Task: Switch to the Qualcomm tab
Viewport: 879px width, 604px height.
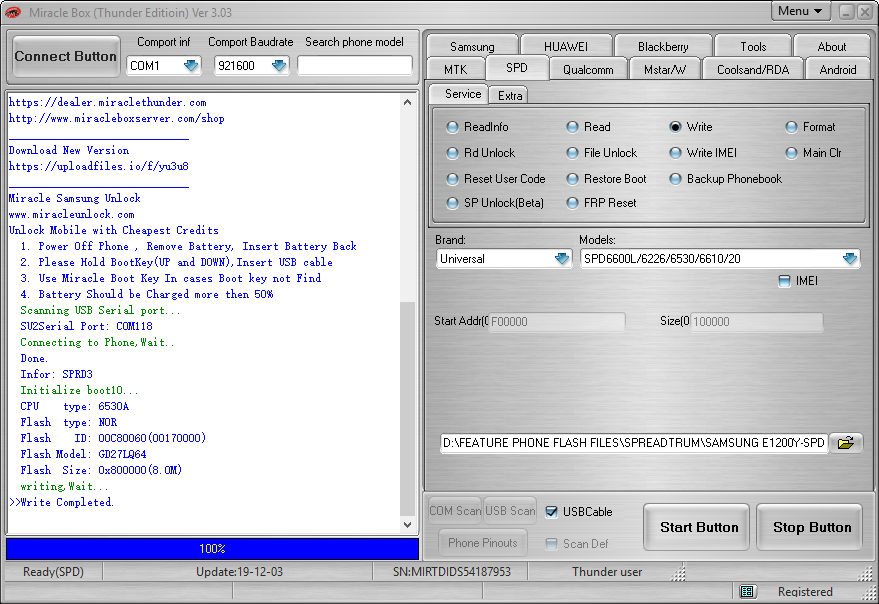Action: click(x=587, y=70)
